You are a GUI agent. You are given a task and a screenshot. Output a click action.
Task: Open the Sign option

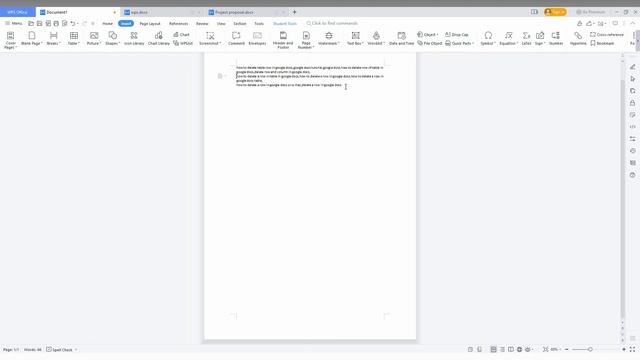tap(540, 38)
